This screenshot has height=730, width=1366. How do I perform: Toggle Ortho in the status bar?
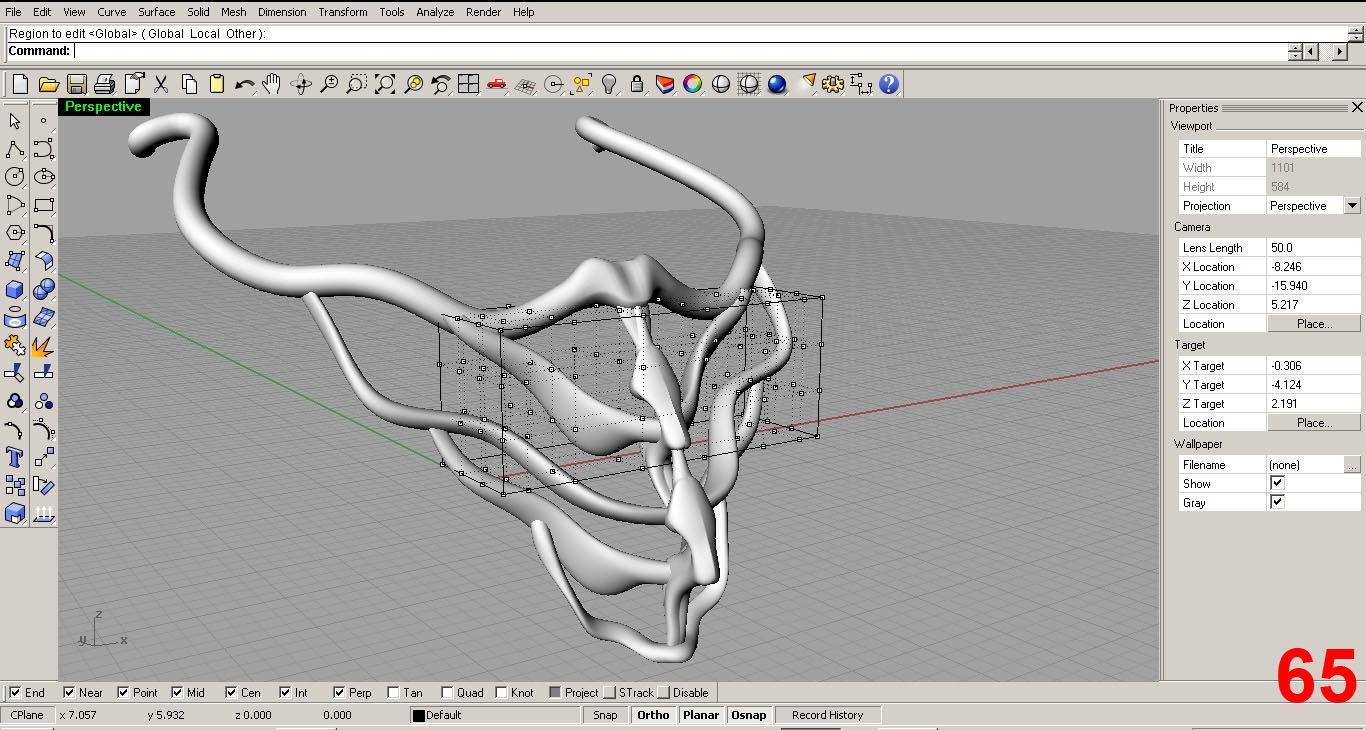point(653,715)
